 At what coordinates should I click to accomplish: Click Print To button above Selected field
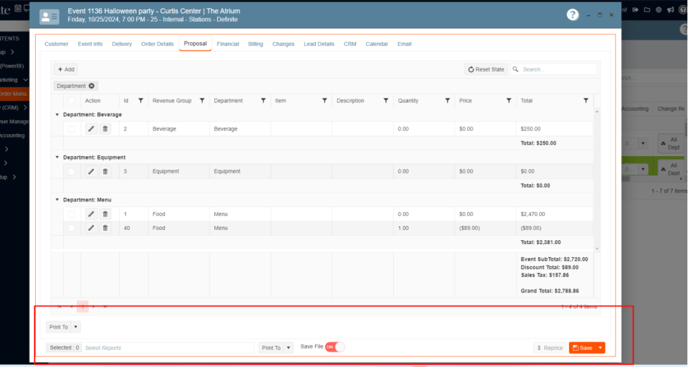(x=59, y=327)
